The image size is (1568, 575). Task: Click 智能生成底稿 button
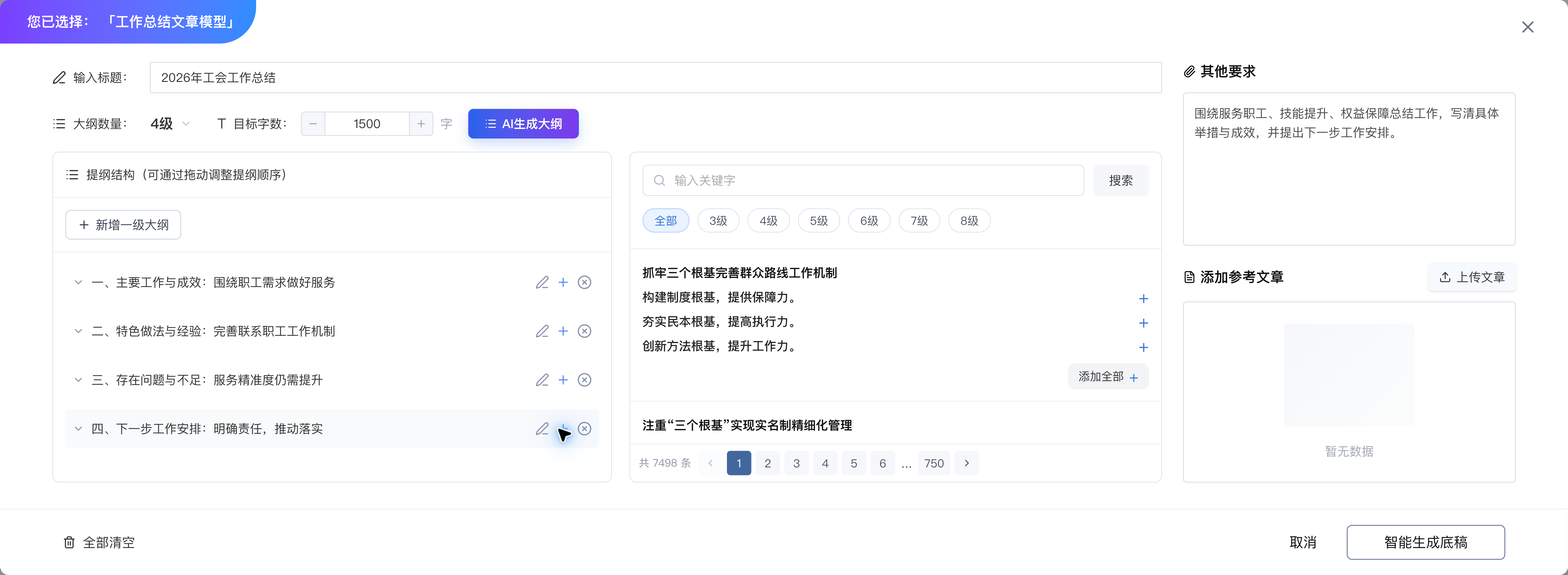tap(1426, 542)
